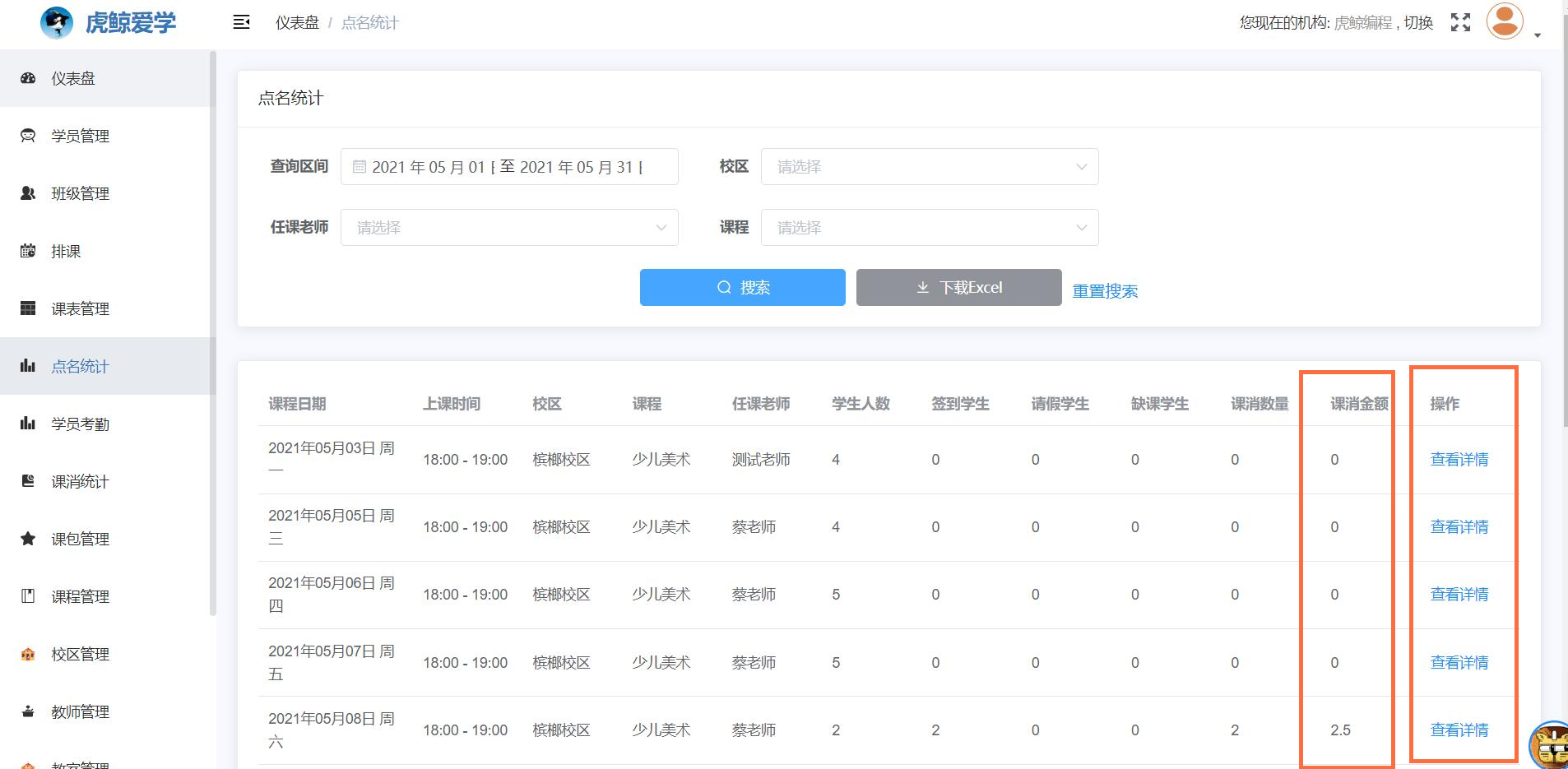View details for 2021年05月08日 row
1568x769 pixels.
click(x=1459, y=730)
